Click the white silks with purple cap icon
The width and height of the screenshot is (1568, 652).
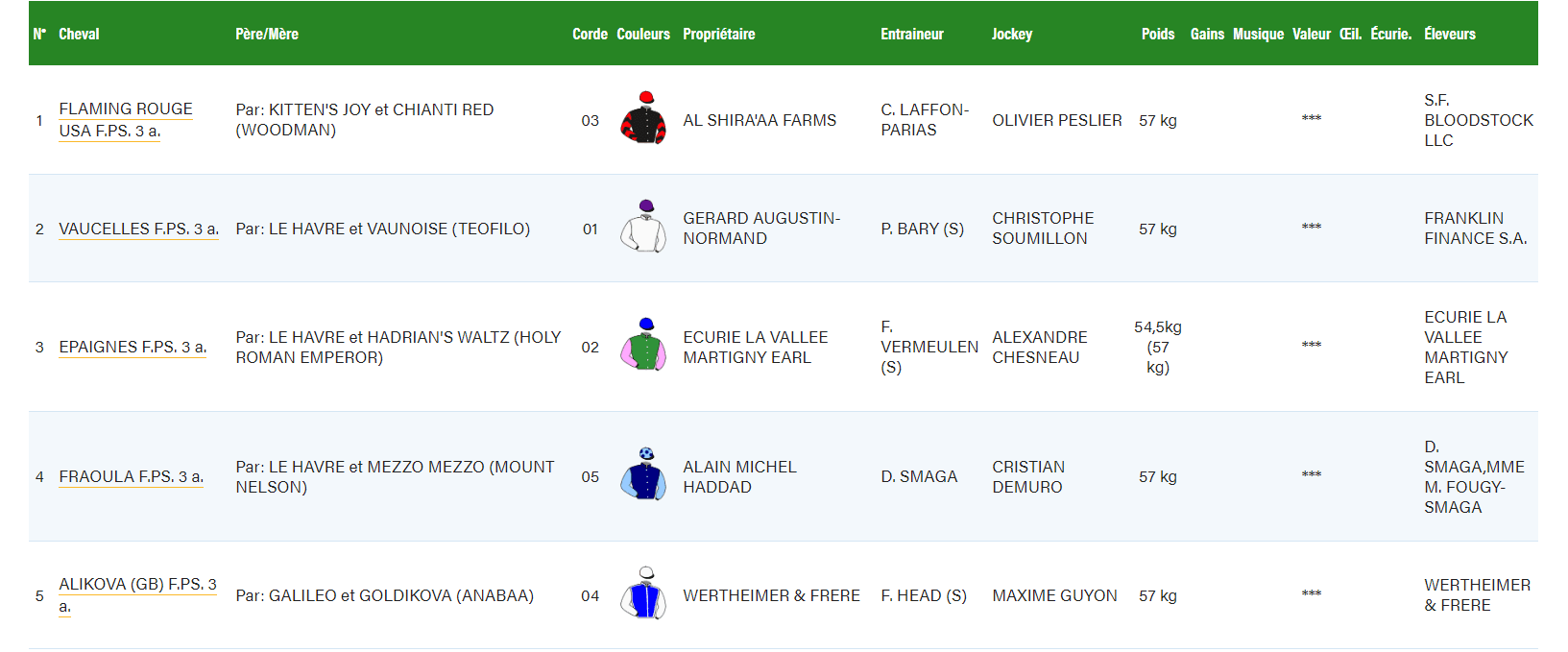[x=643, y=228]
